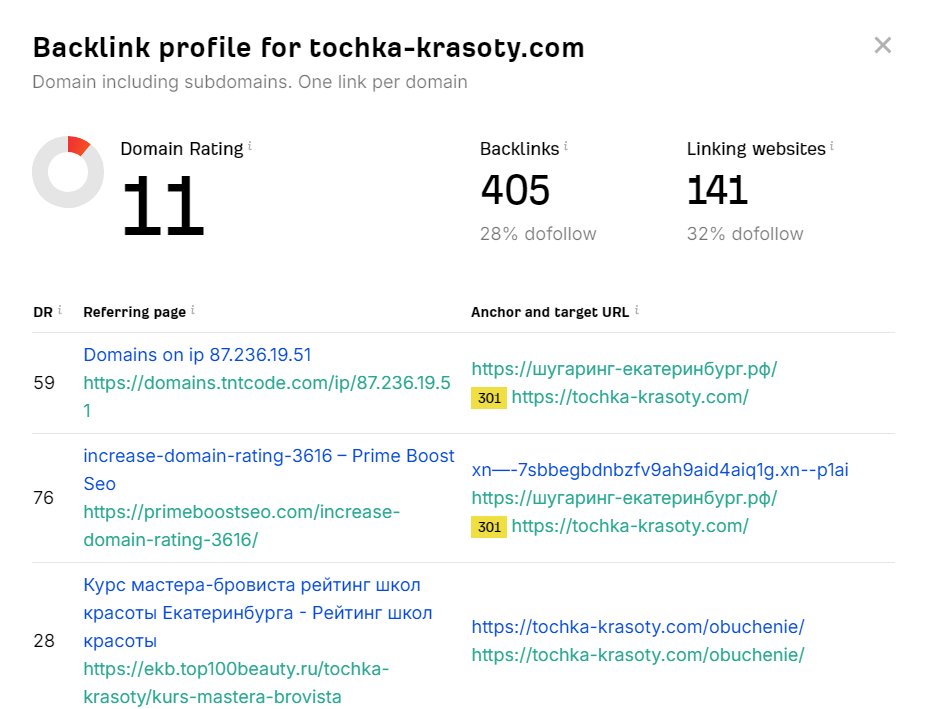Click the Domain Rating donut chart

(x=68, y=172)
